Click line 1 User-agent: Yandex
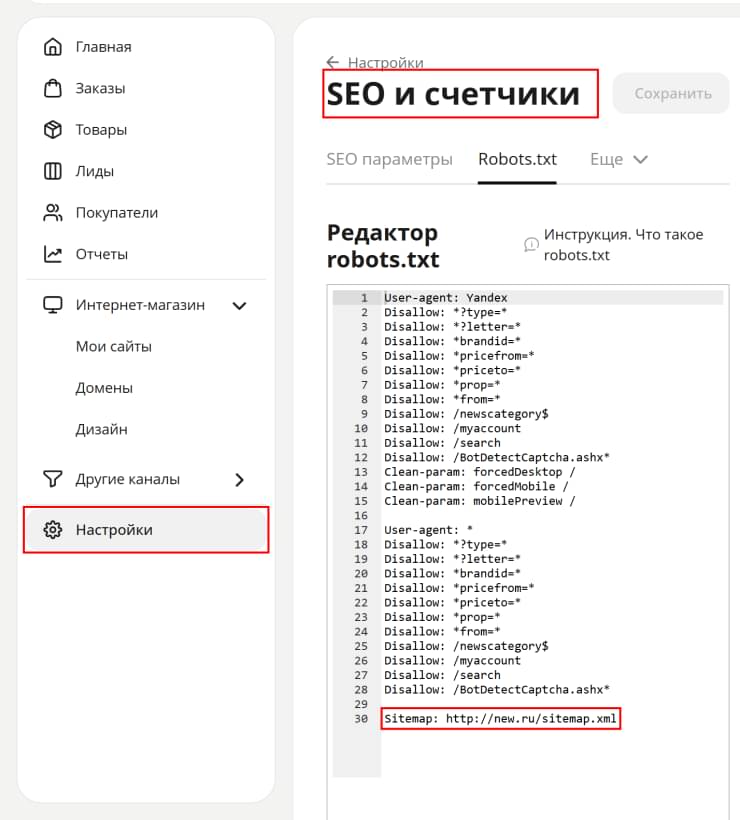Screen dimensions: 740x820 (x=446, y=298)
